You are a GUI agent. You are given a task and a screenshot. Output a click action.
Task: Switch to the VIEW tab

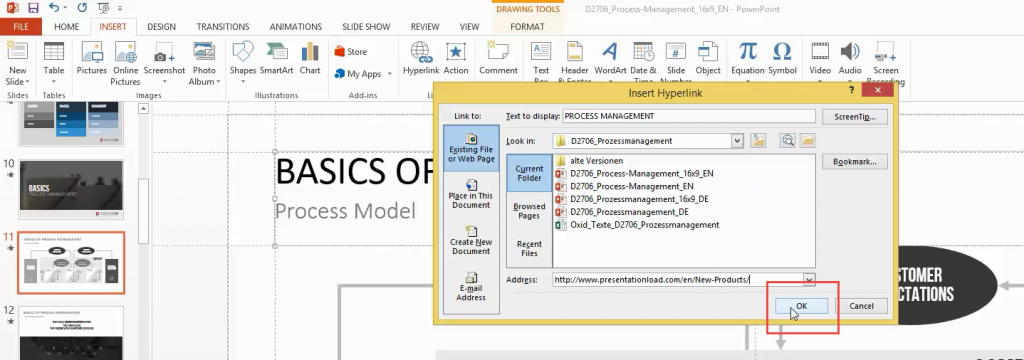coord(469,27)
